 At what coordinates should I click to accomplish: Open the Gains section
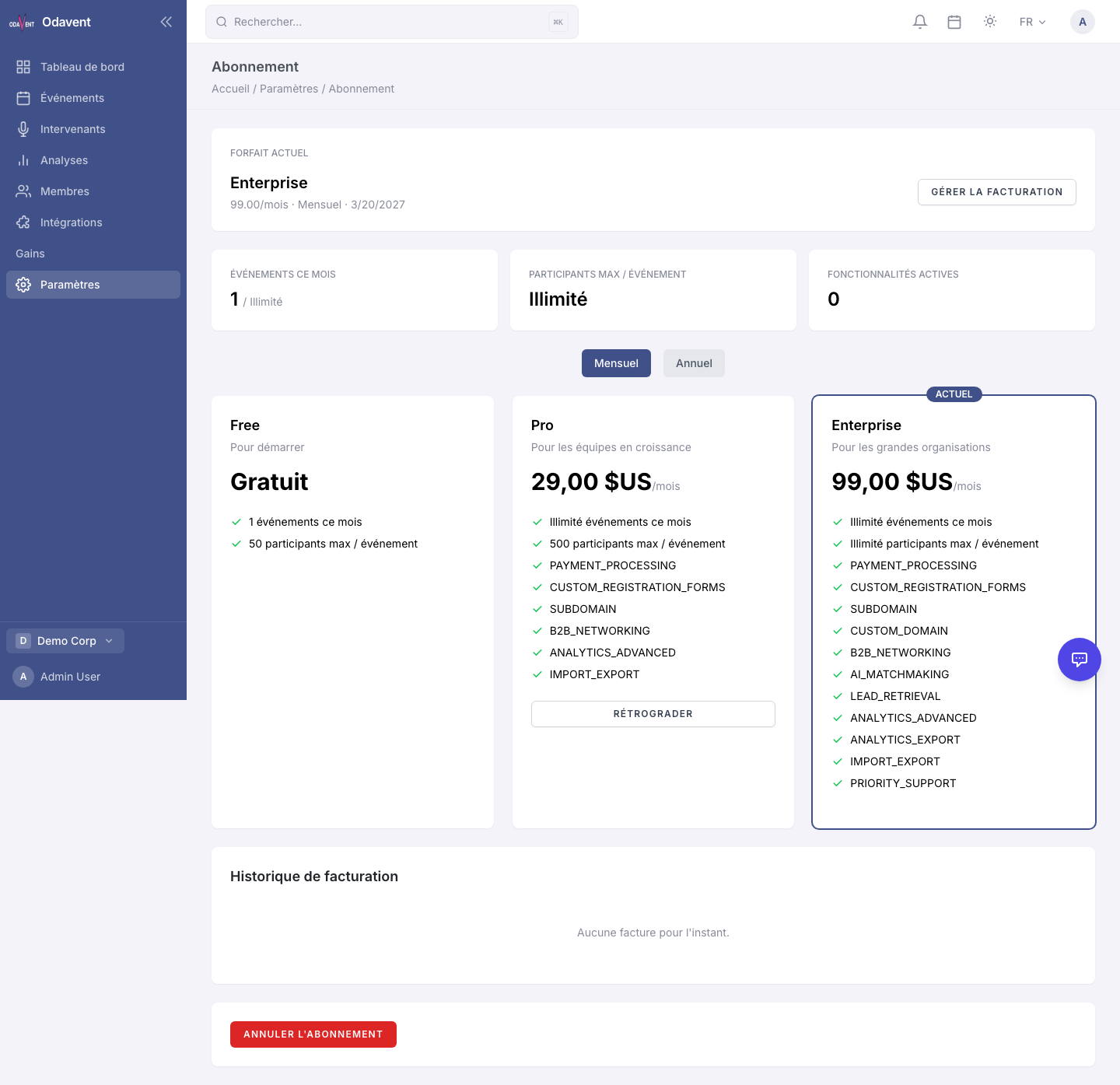pyautogui.click(x=93, y=254)
